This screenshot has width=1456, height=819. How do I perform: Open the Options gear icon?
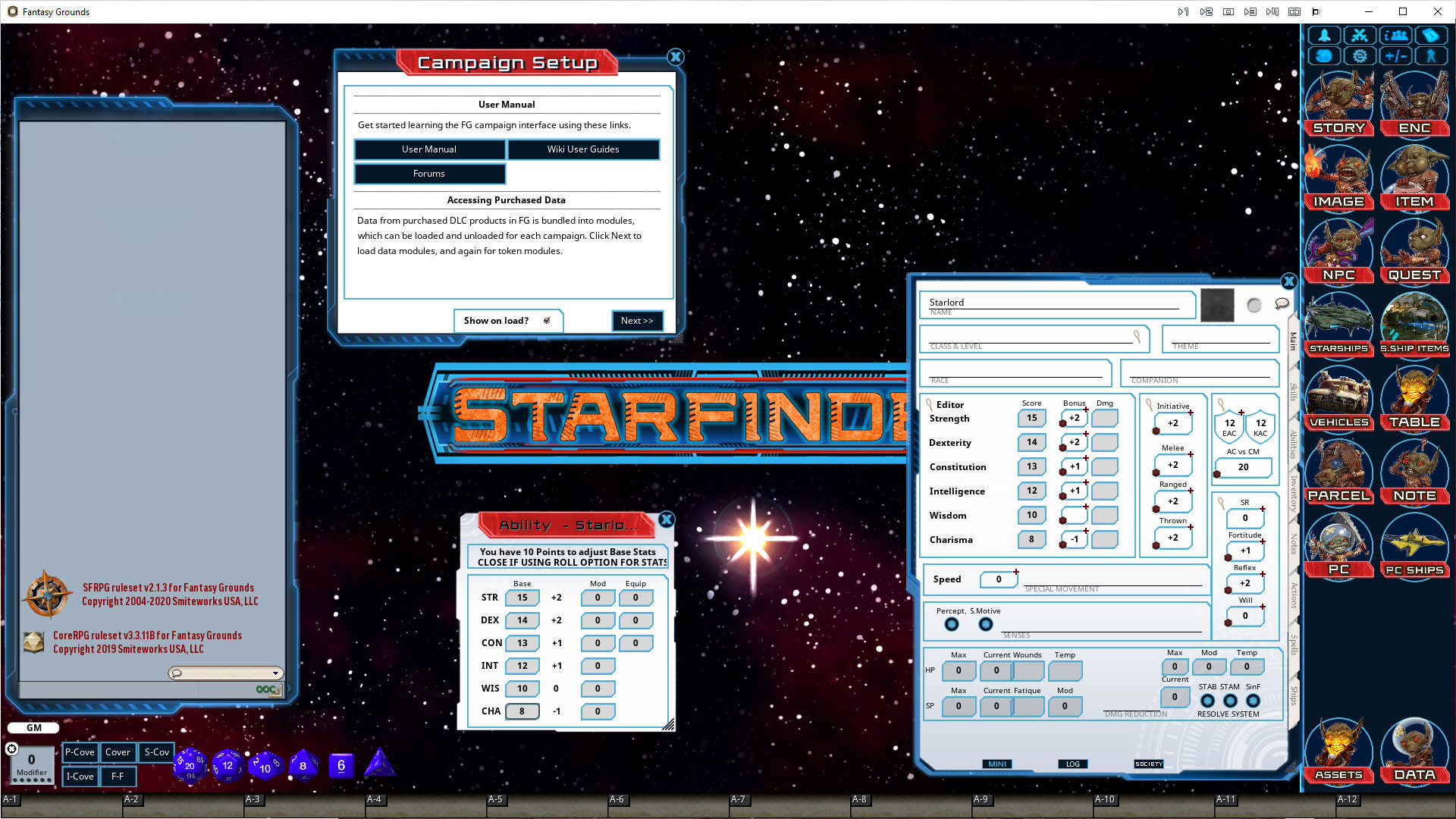[1360, 55]
